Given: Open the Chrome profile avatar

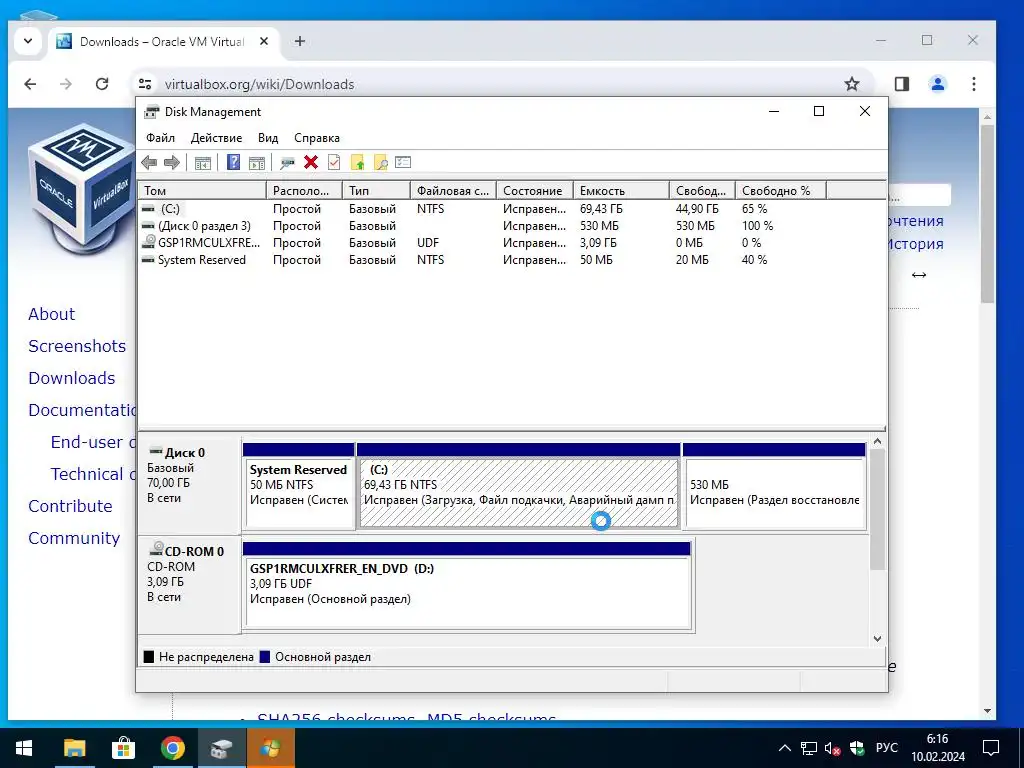Looking at the screenshot, I should point(937,84).
